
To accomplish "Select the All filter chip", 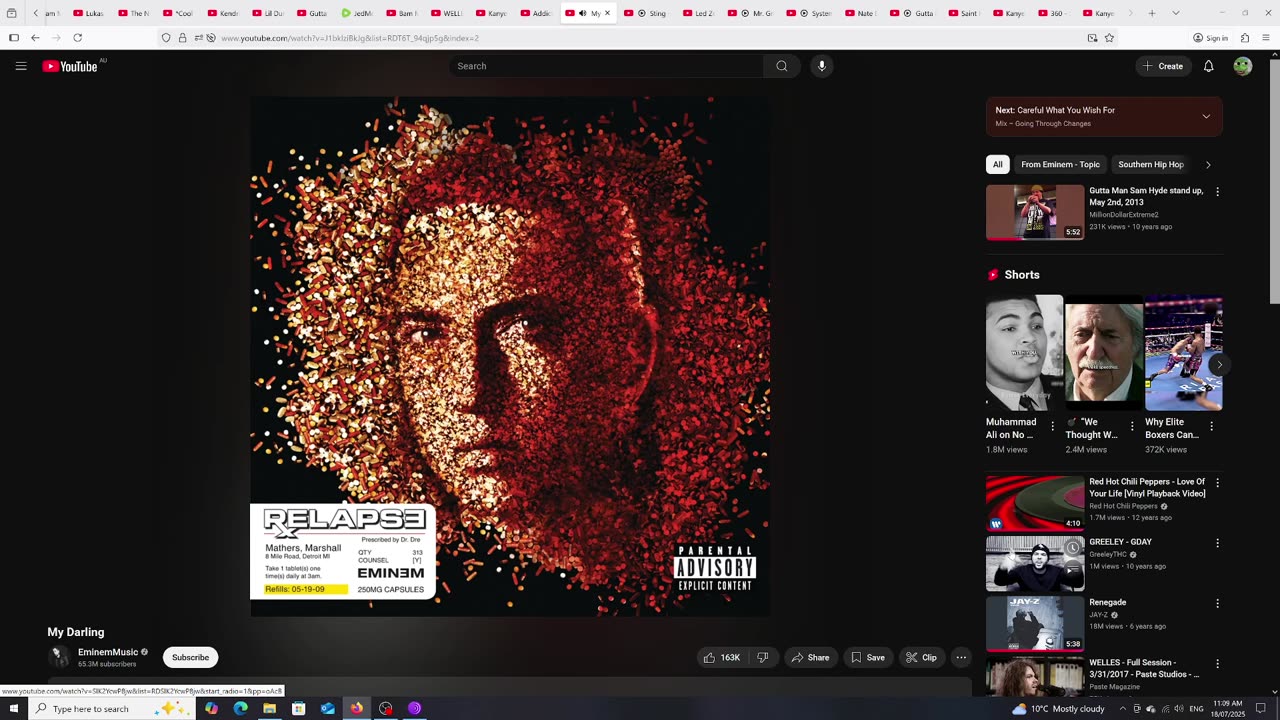I will click(997, 164).
